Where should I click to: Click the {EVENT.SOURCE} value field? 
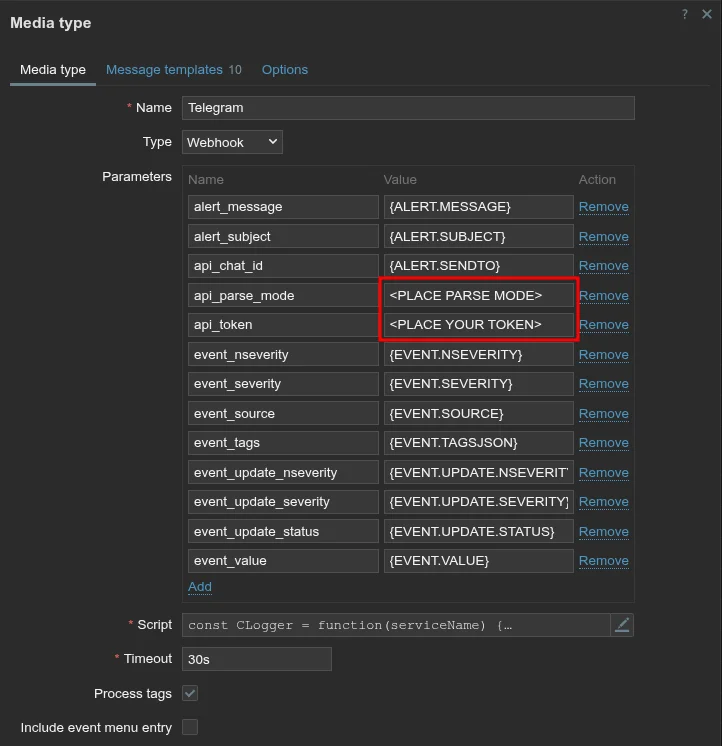tap(478, 413)
